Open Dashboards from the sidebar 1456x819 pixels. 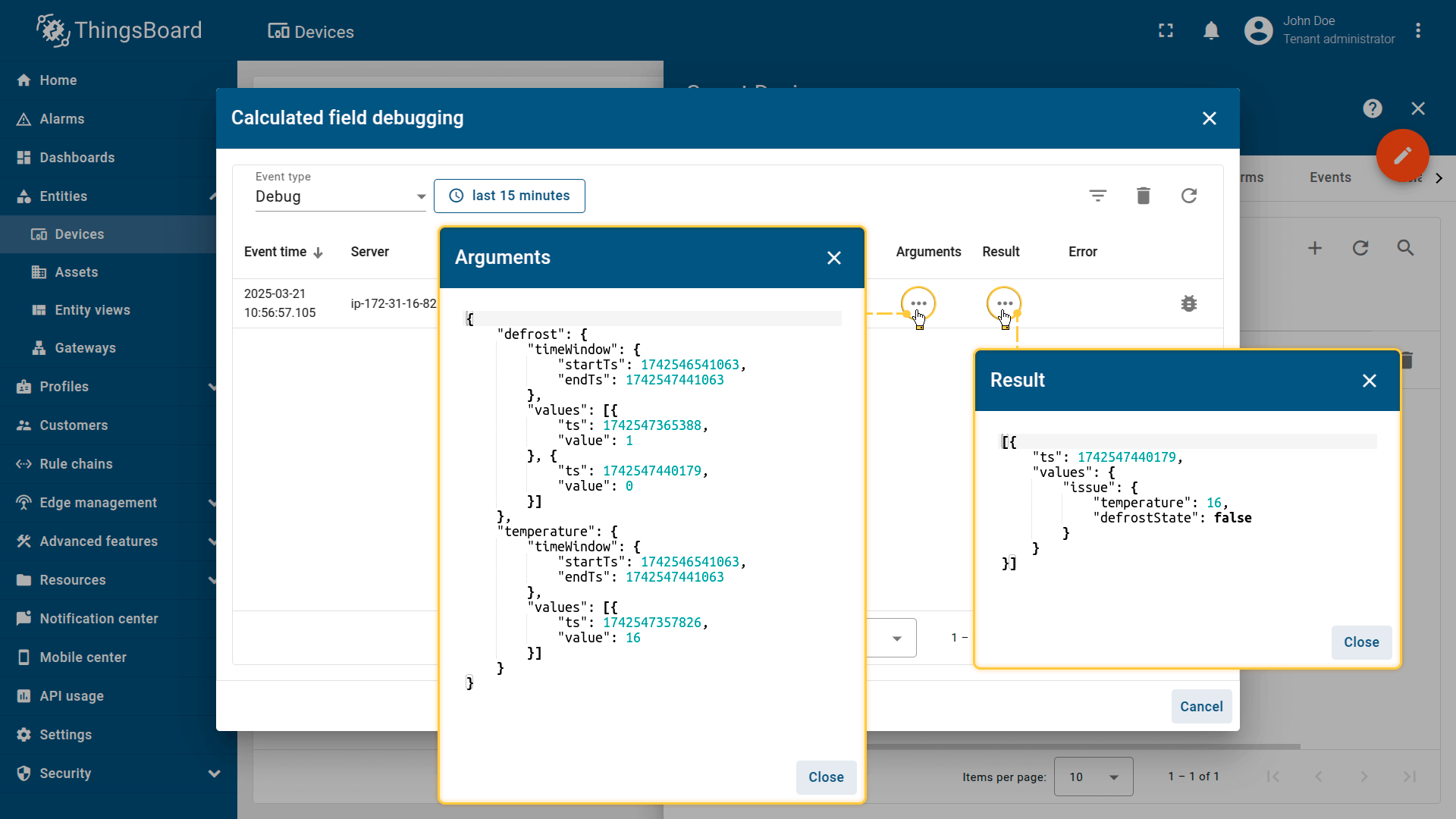coord(77,158)
